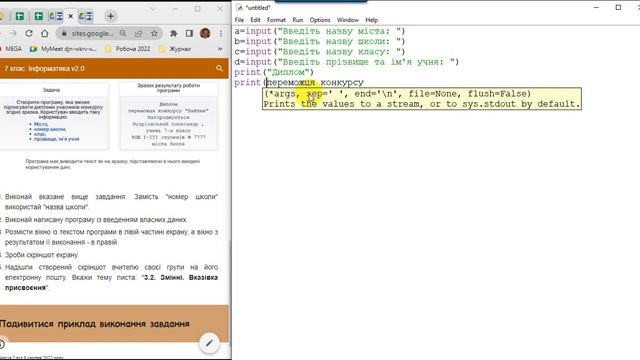
Task: Open the Chrome extensions puzzle icon
Action: (x=173, y=33)
